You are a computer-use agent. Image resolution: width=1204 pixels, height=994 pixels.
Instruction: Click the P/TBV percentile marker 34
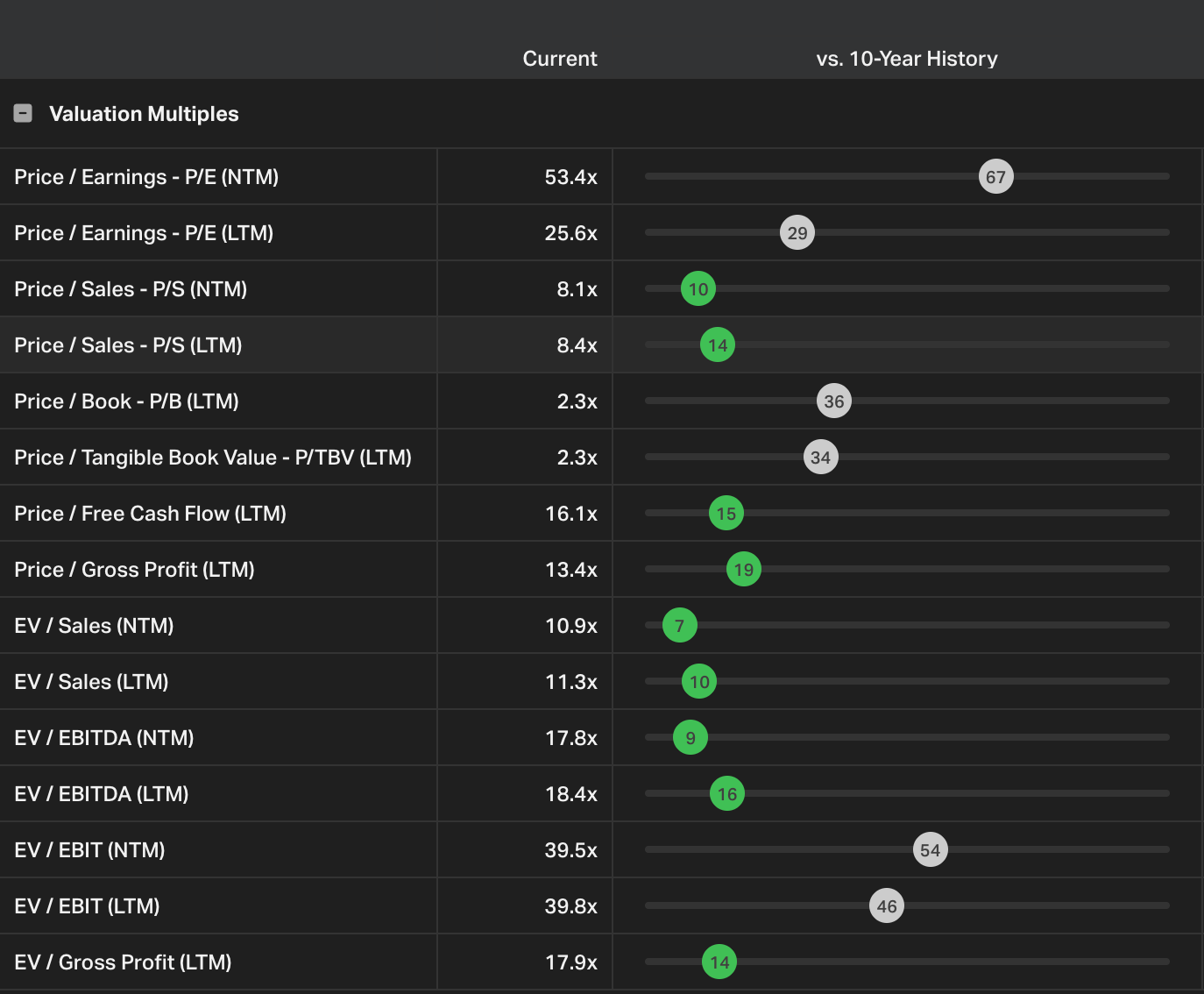pos(821,458)
